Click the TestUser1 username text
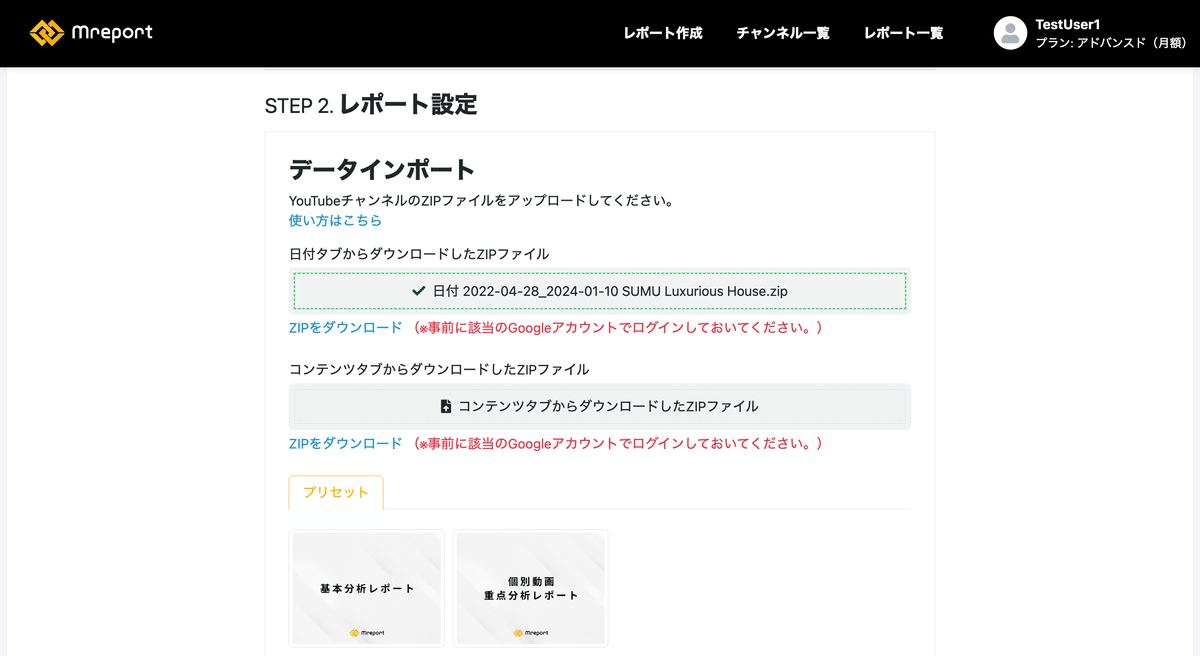 [x=1068, y=24]
